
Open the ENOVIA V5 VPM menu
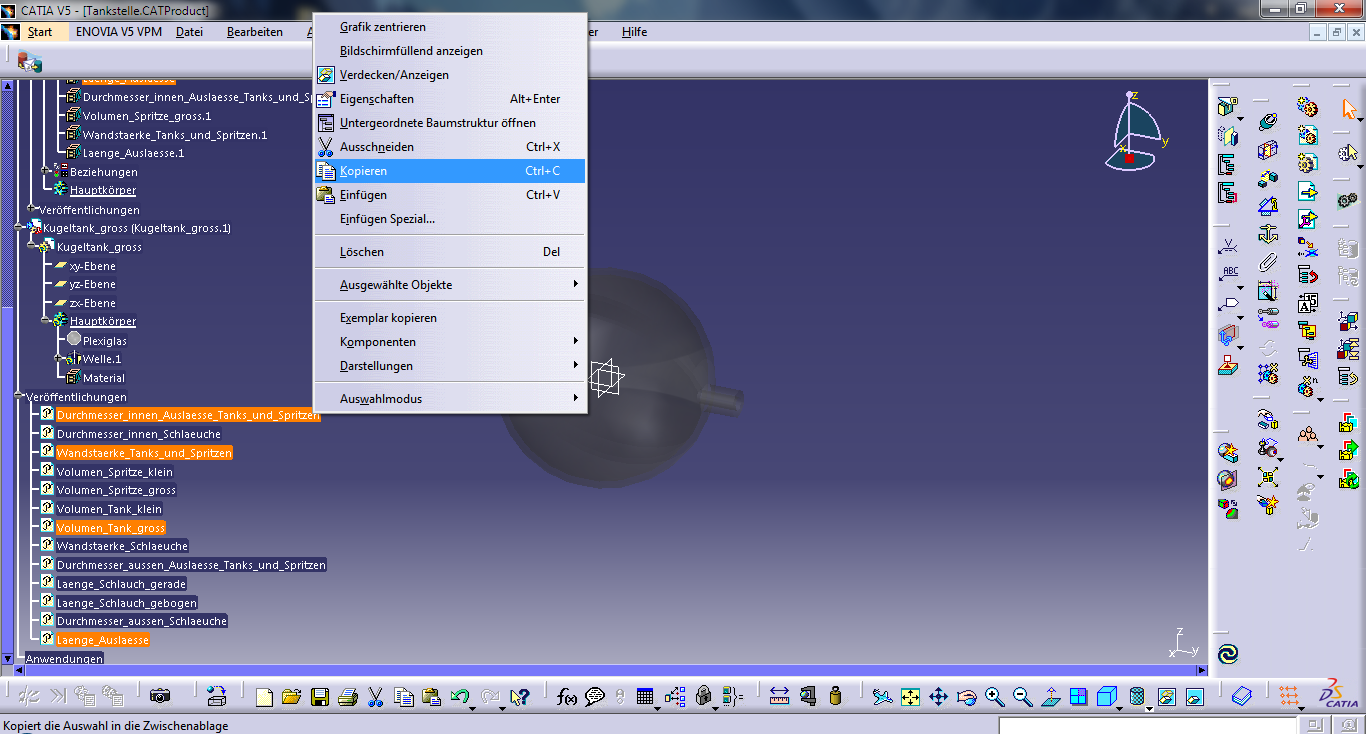click(119, 32)
